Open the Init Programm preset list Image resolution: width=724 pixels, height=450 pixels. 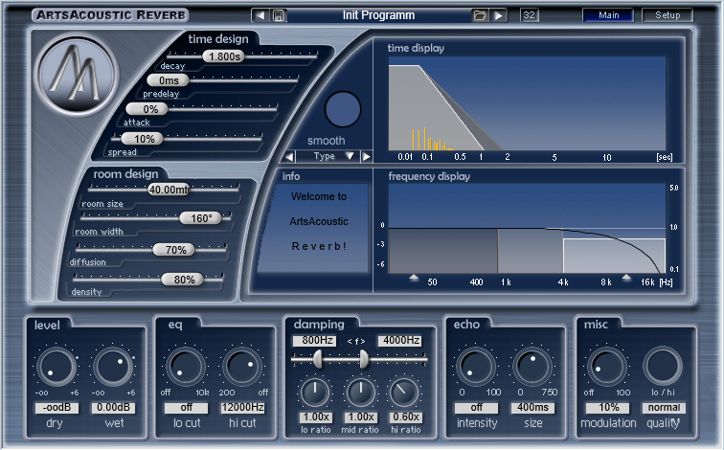[378, 15]
